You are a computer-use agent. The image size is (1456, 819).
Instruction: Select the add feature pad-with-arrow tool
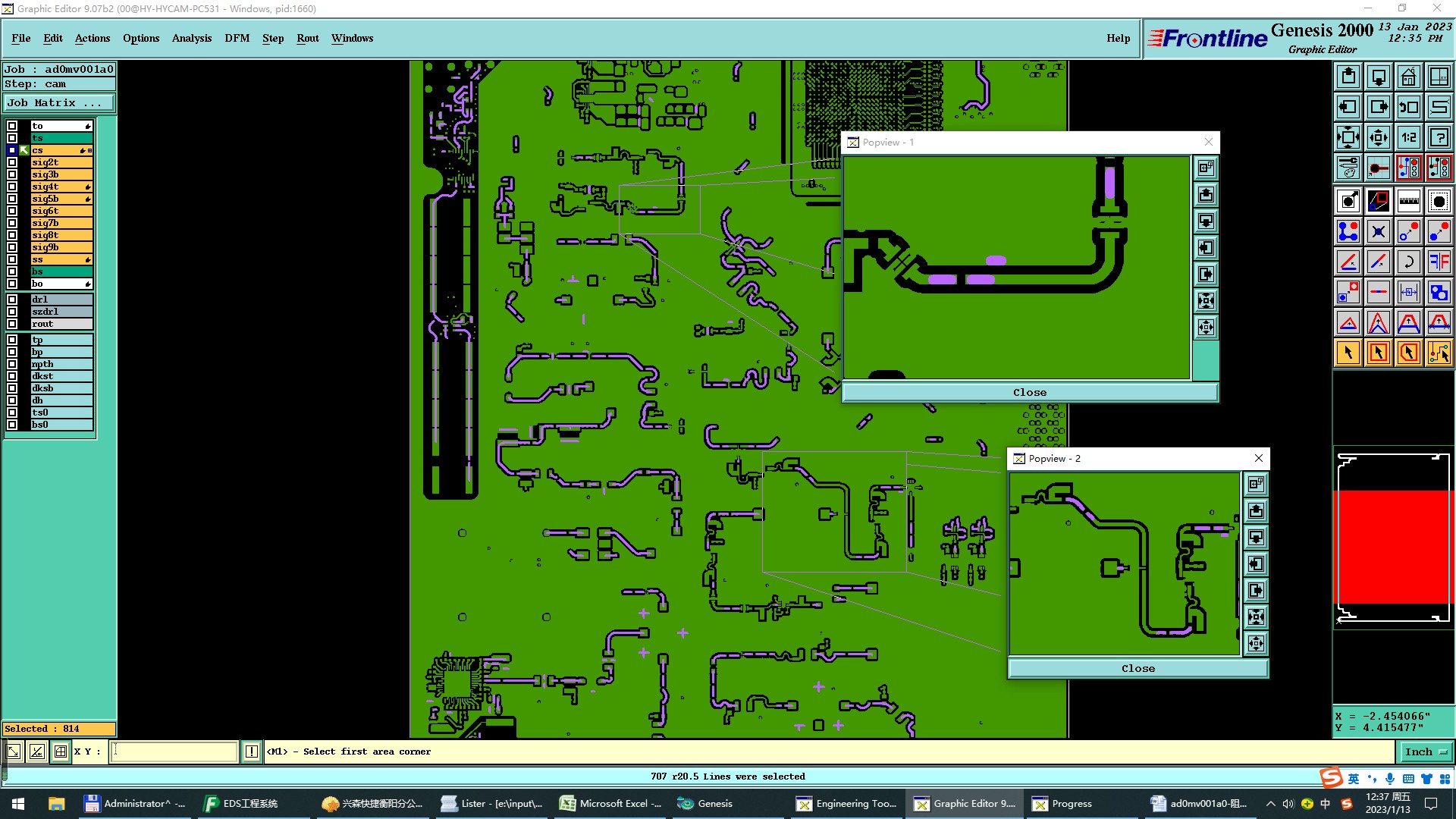(1348, 201)
